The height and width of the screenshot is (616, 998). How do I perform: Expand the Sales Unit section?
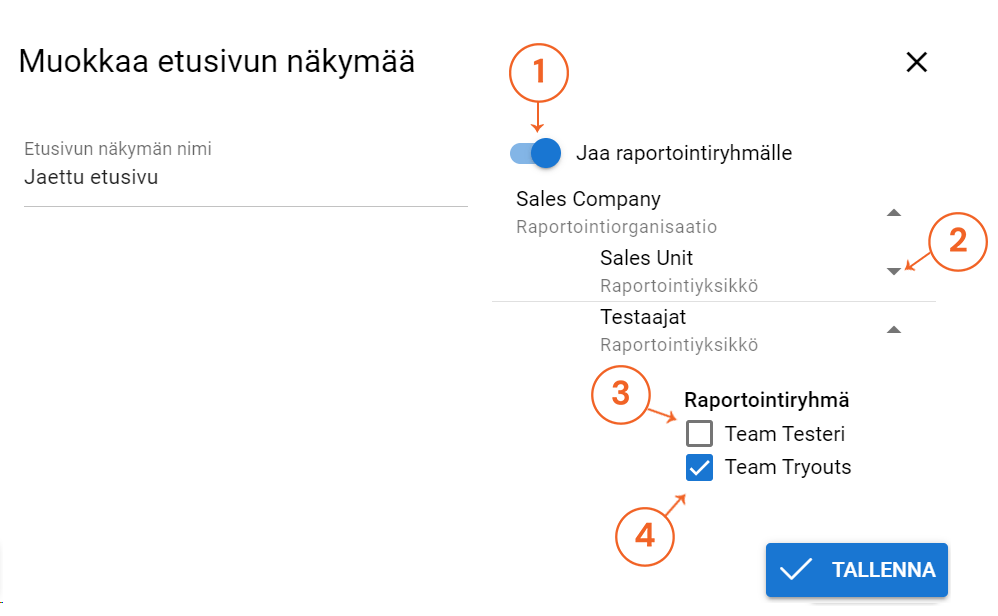coord(893,270)
